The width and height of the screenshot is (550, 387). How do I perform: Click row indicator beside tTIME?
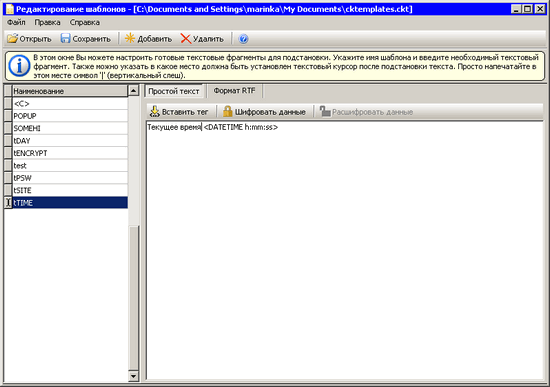click(8, 203)
